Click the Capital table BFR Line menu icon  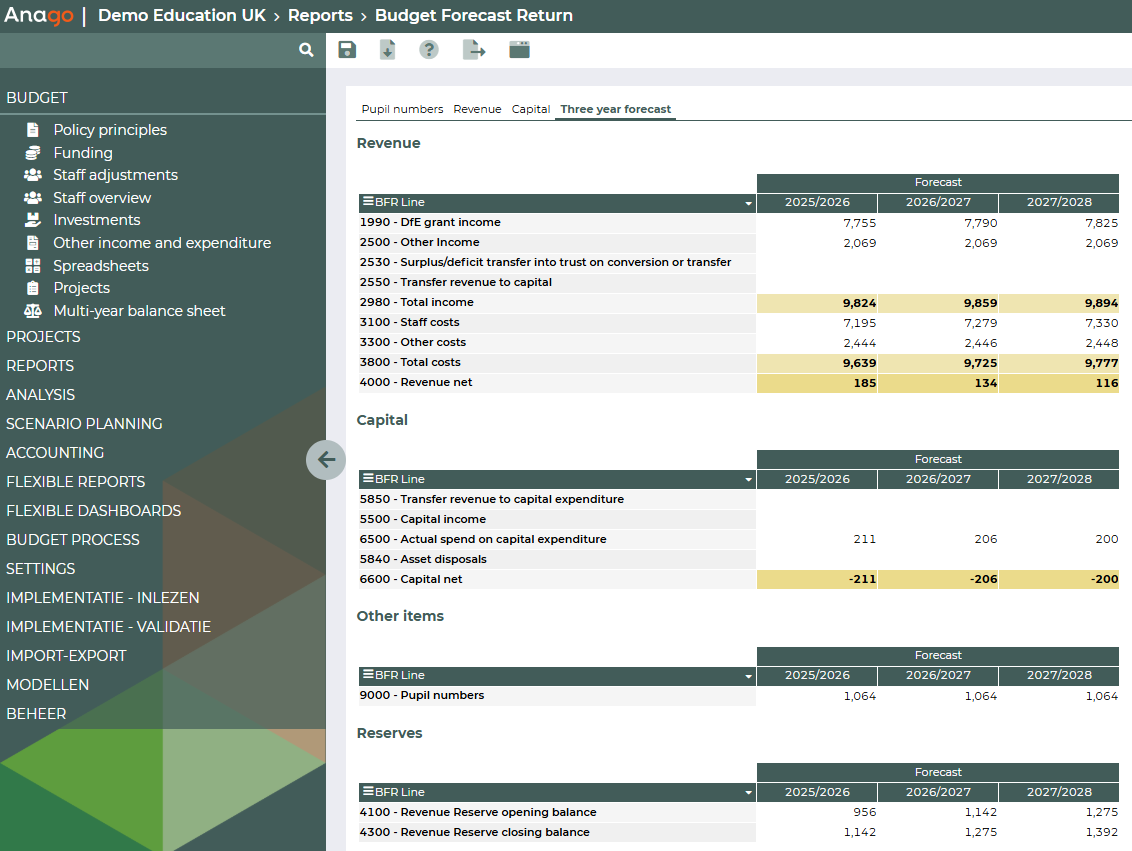[368, 479]
